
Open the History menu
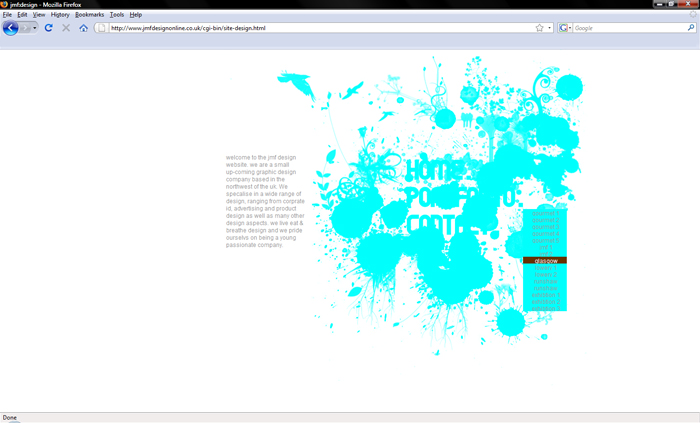tap(60, 15)
